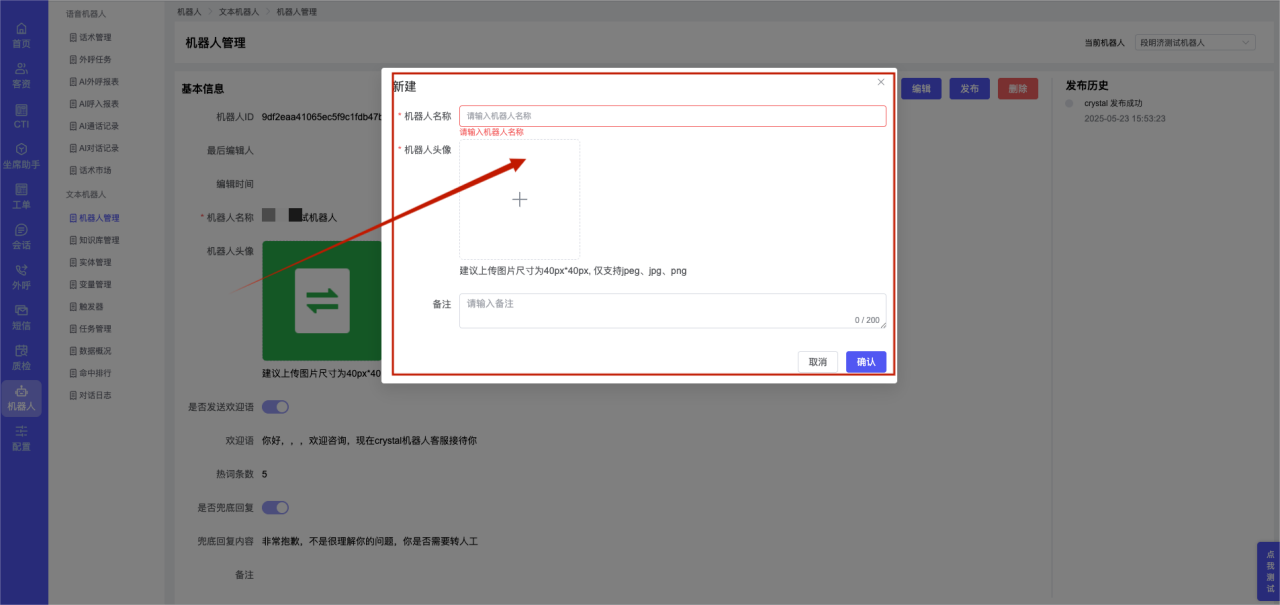Toggle the 是否发送欢迎语 switch
Screen dimensions: 1280x605
(275, 407)
